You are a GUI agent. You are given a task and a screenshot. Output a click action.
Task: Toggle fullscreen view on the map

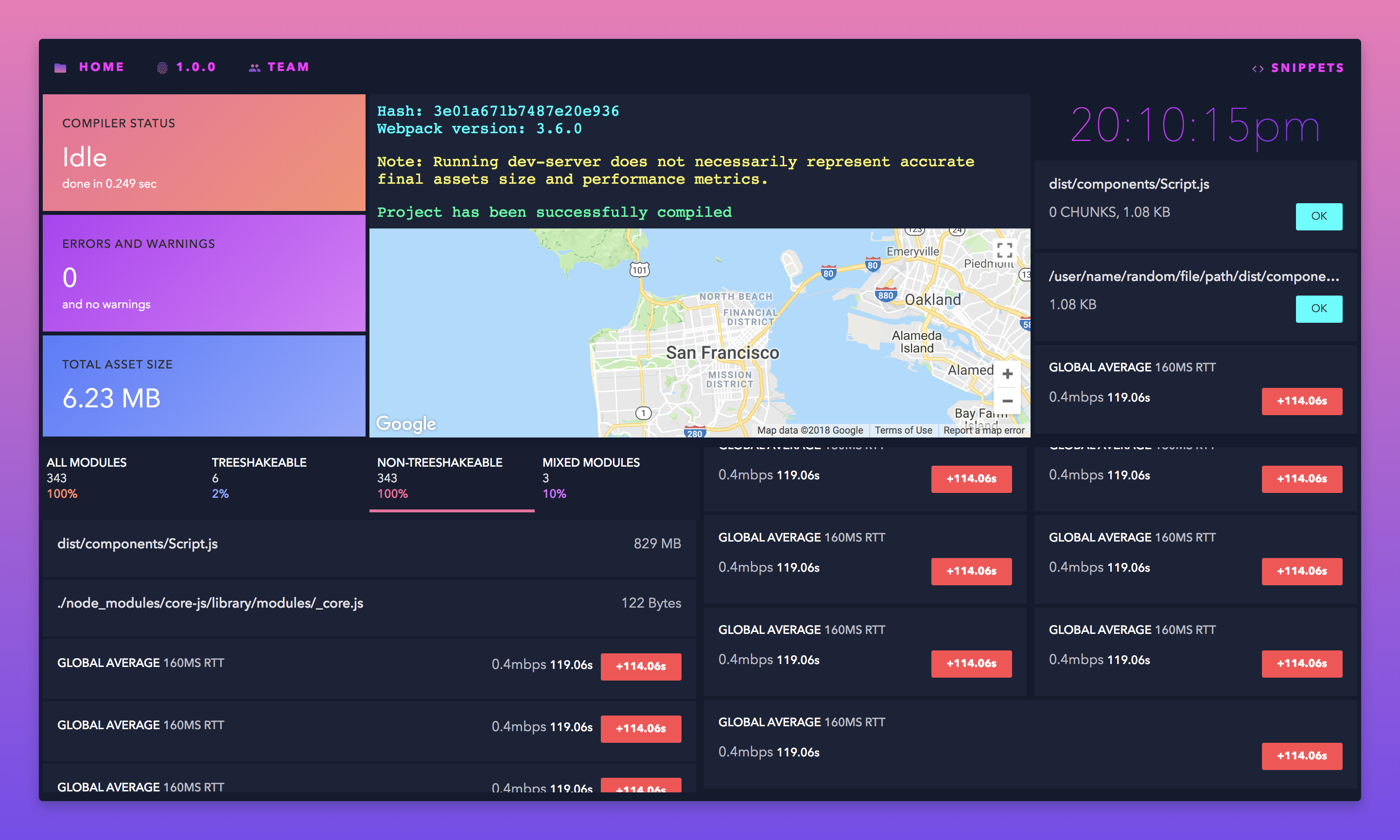[1004, 250]
